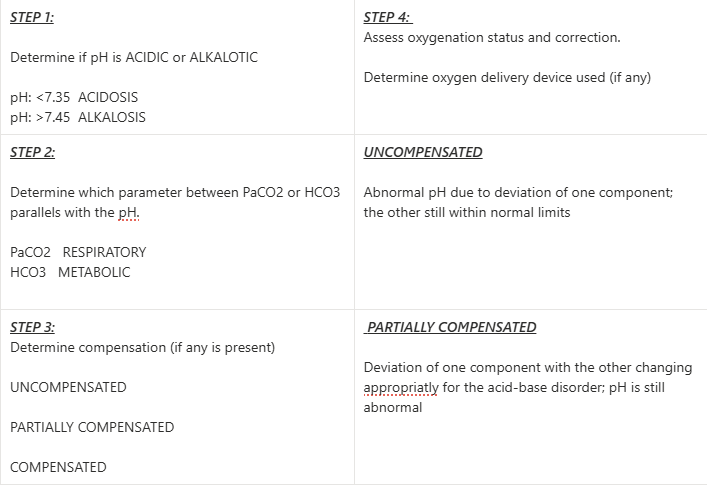Click the underlined 'PARTIALLY COMPENSATED' heading on right
Image resolution: width=707 pixels, height=485 pixels.
pos(451,327)
